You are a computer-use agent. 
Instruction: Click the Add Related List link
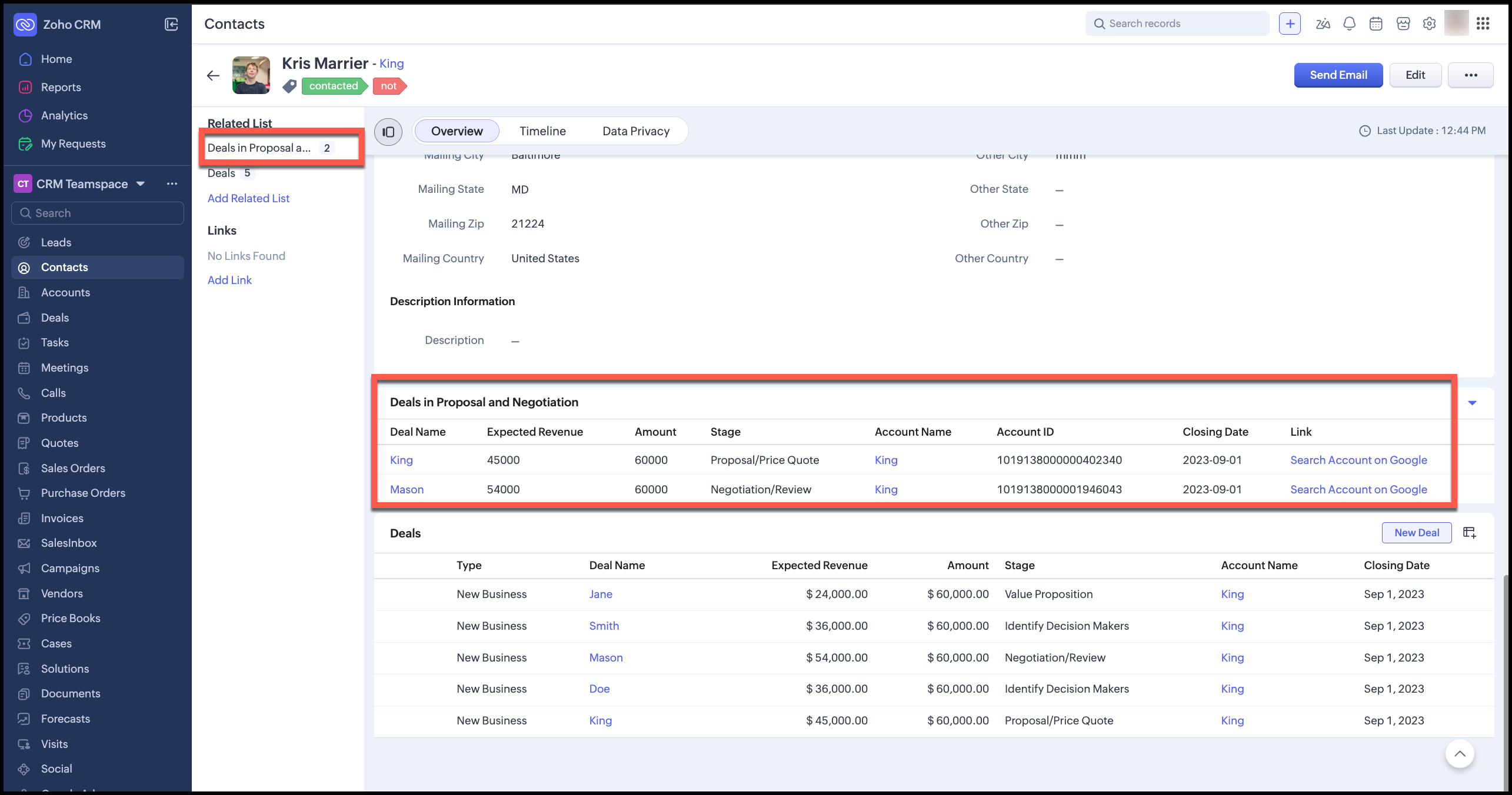click(248, 198)
